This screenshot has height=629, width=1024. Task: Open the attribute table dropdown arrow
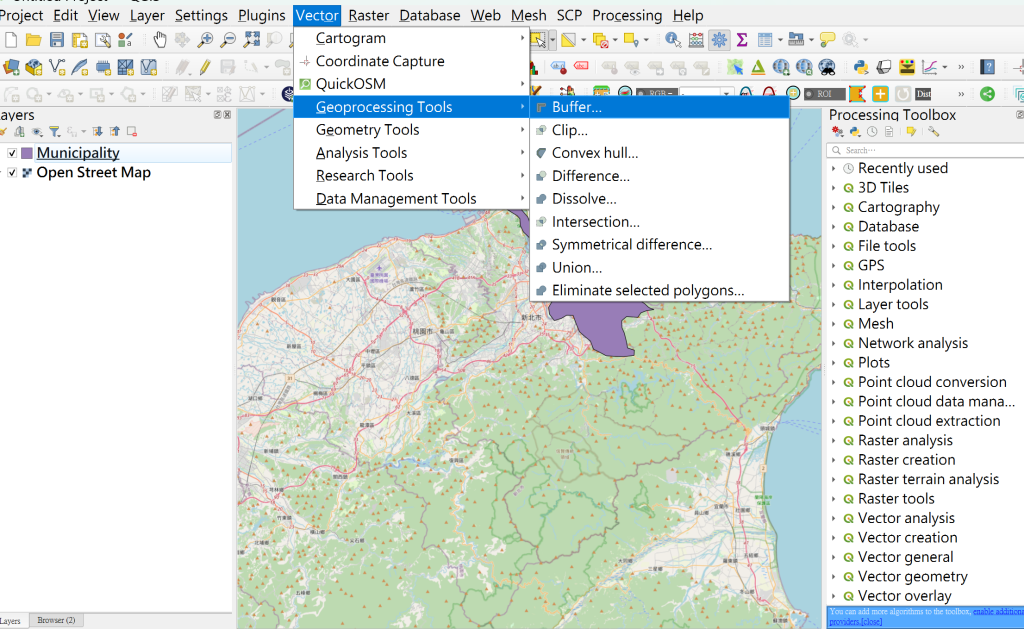780,40
